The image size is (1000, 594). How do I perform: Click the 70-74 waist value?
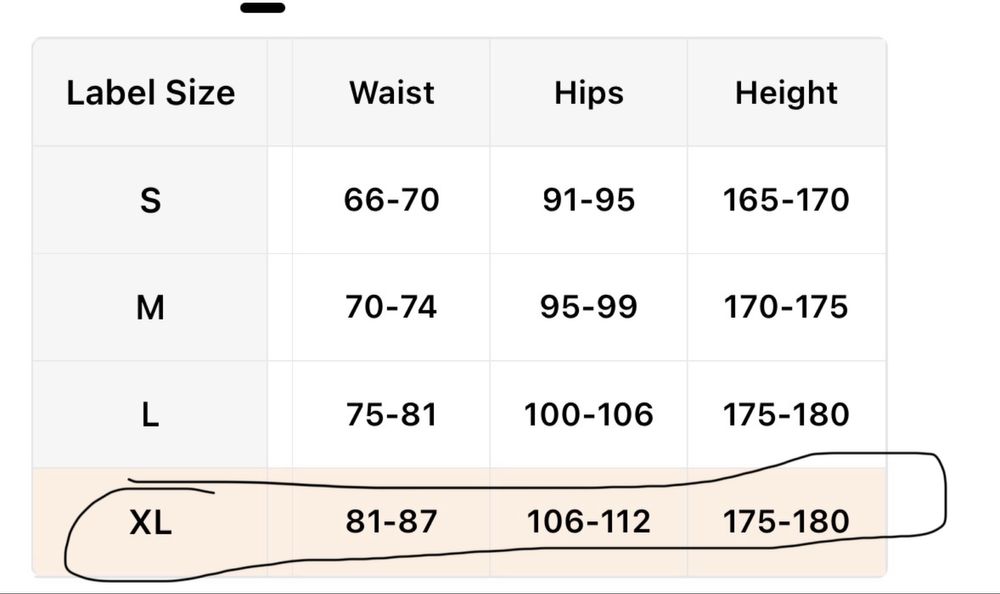click(391, 307)
